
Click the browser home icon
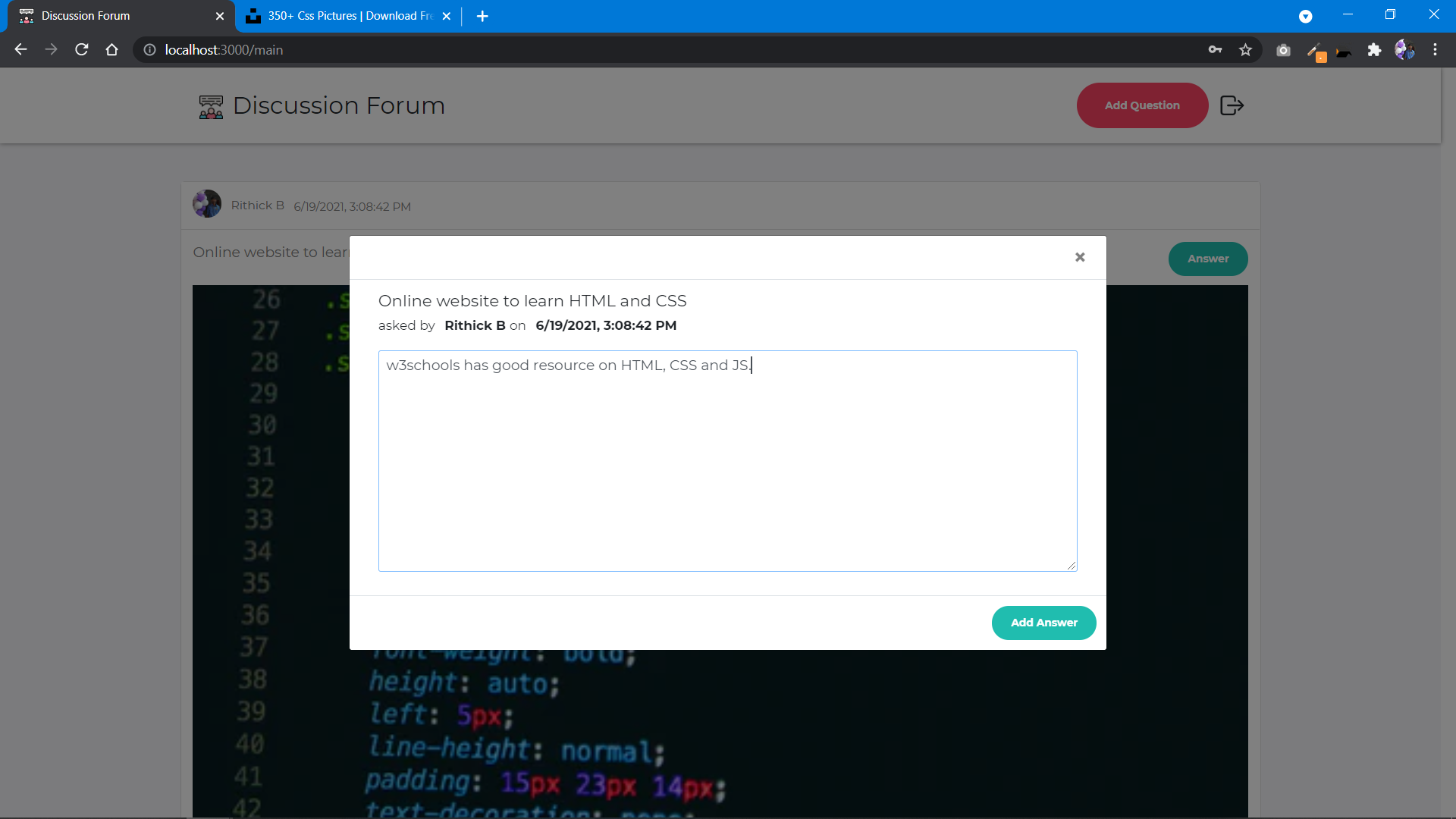(112, 50)
